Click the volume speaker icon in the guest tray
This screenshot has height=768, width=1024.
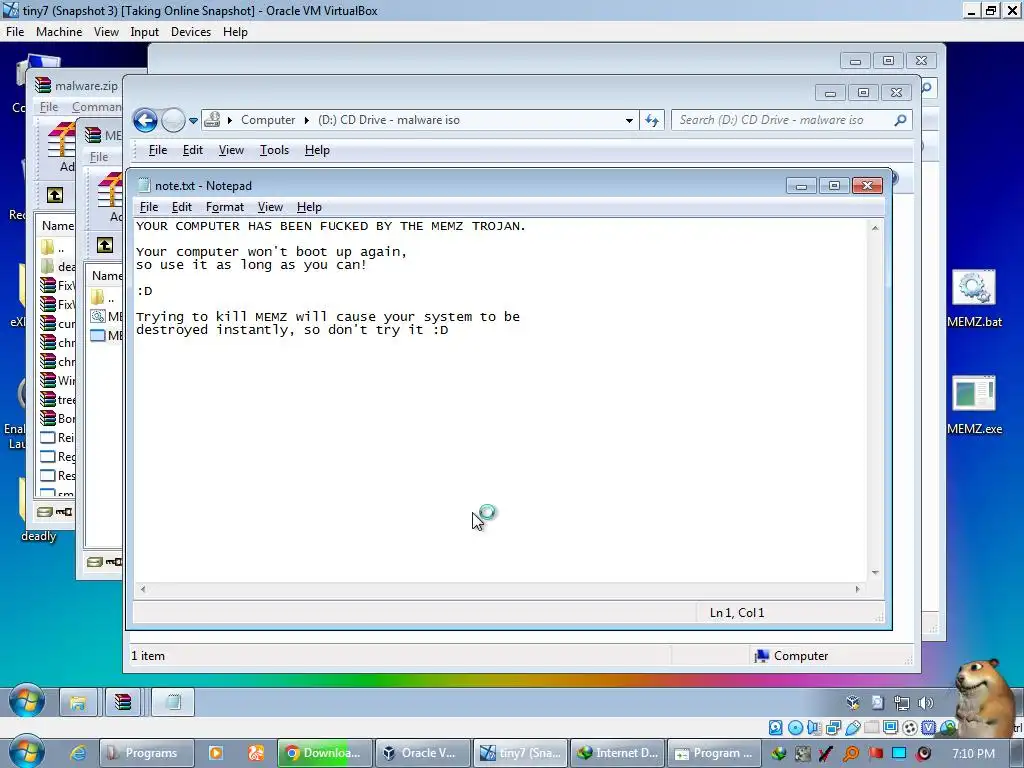[925, 703]
